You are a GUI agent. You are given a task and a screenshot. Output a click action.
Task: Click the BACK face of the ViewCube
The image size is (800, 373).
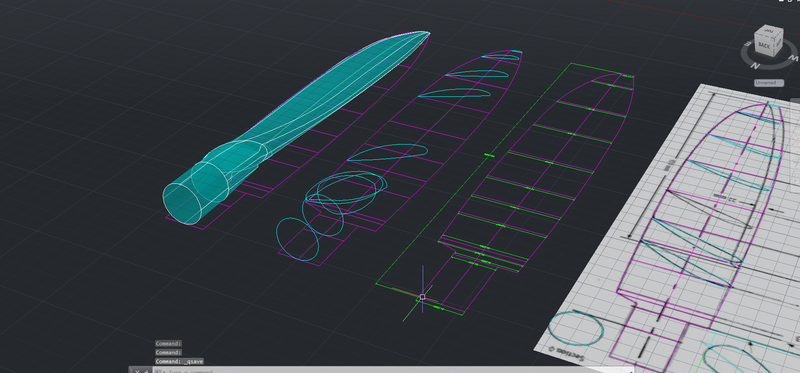point(765,45)
